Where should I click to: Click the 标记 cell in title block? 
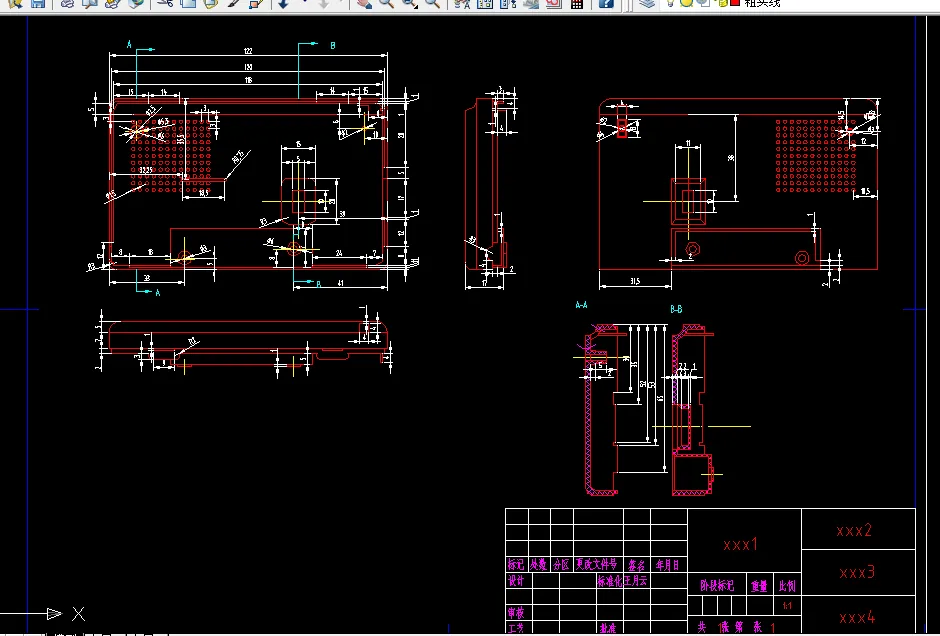516,565
